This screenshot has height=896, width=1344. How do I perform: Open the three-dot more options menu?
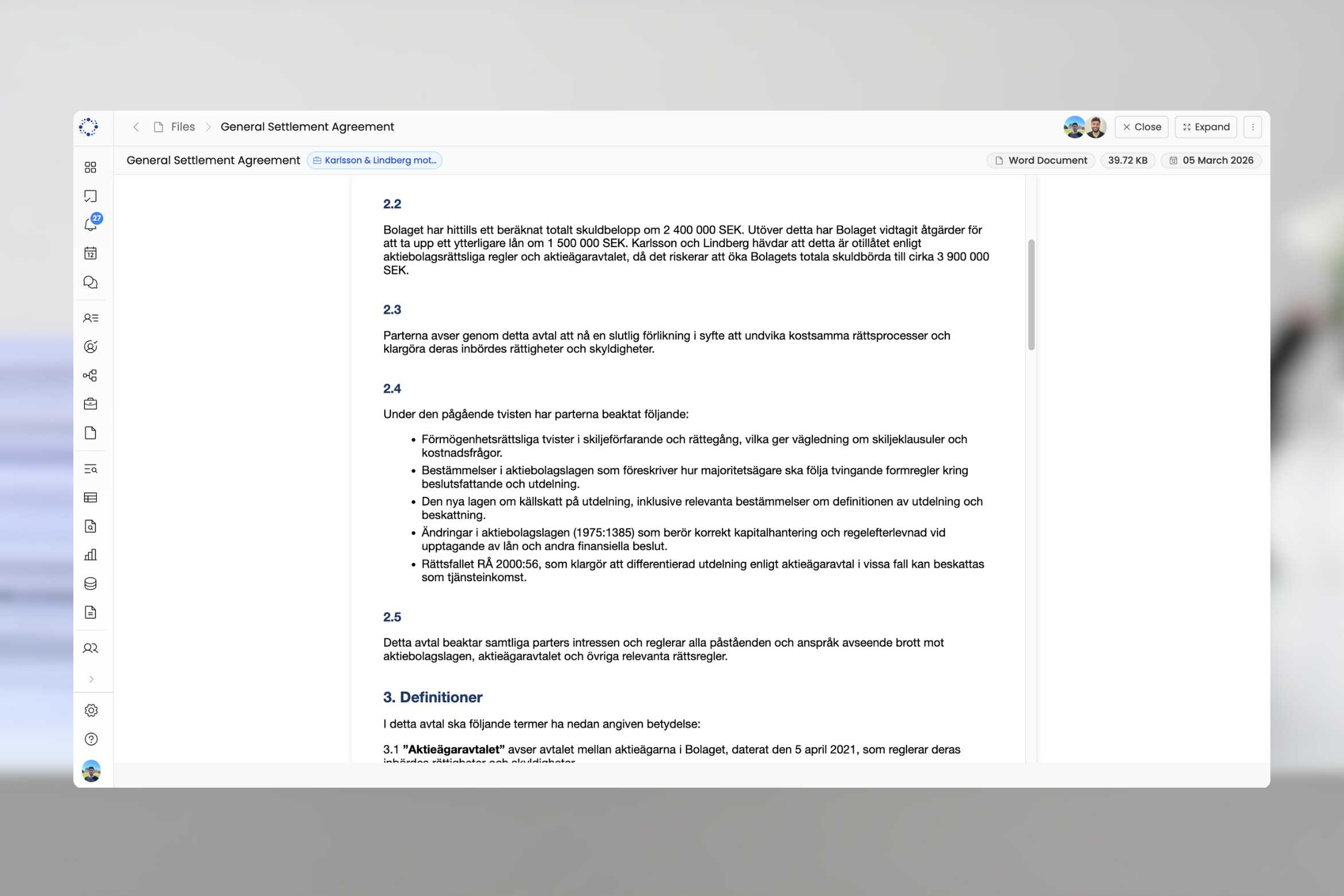tap(1253, 127)
